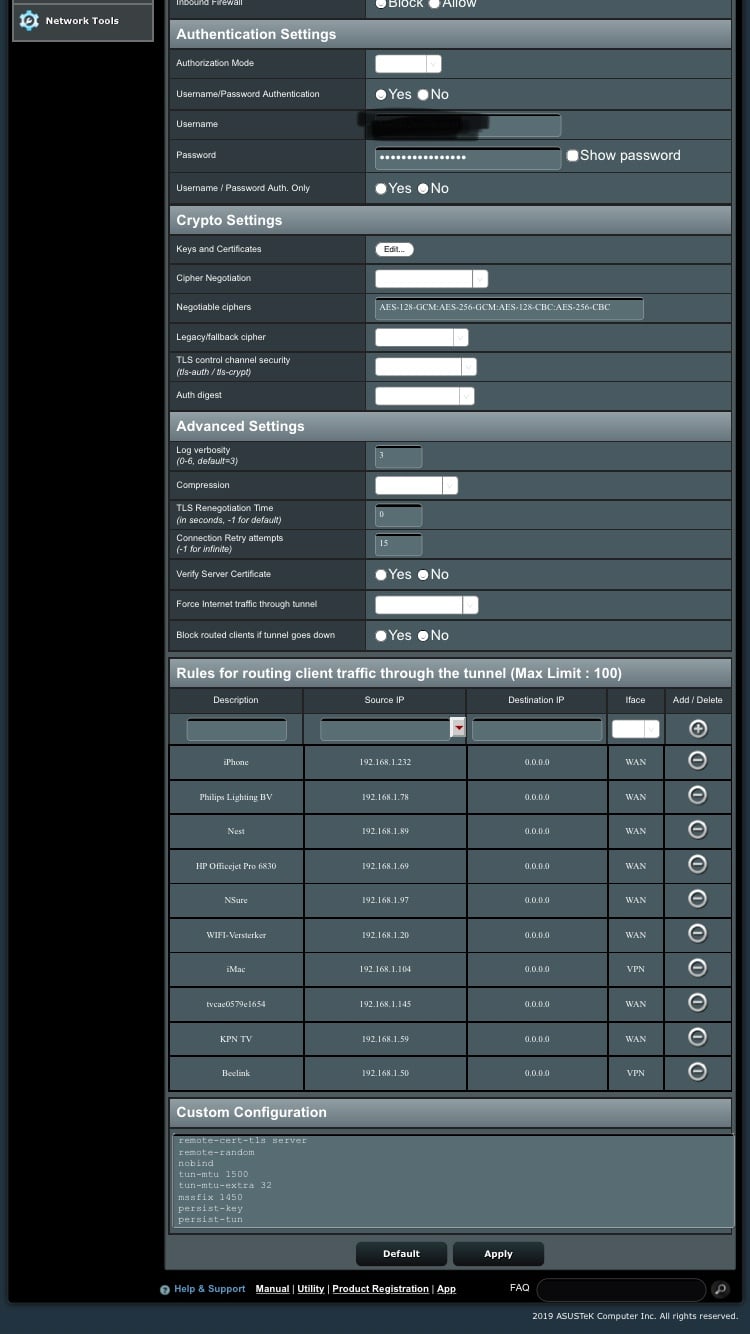Image resolution: width=750 pixels, height=1334 pixels.
Task: Select No for Block routed clients
Action: click(x=423, y=636)
